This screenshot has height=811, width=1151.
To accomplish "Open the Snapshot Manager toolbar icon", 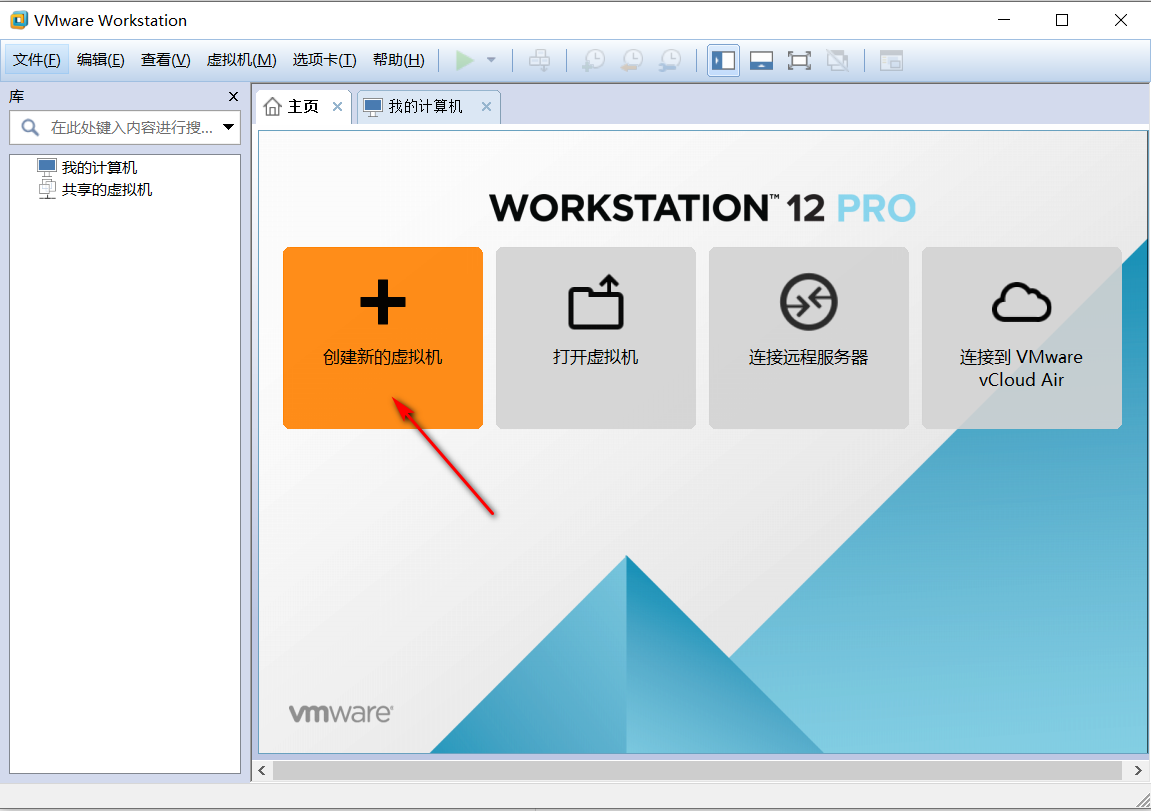I will pyautogui.click(x=669, y=60).
